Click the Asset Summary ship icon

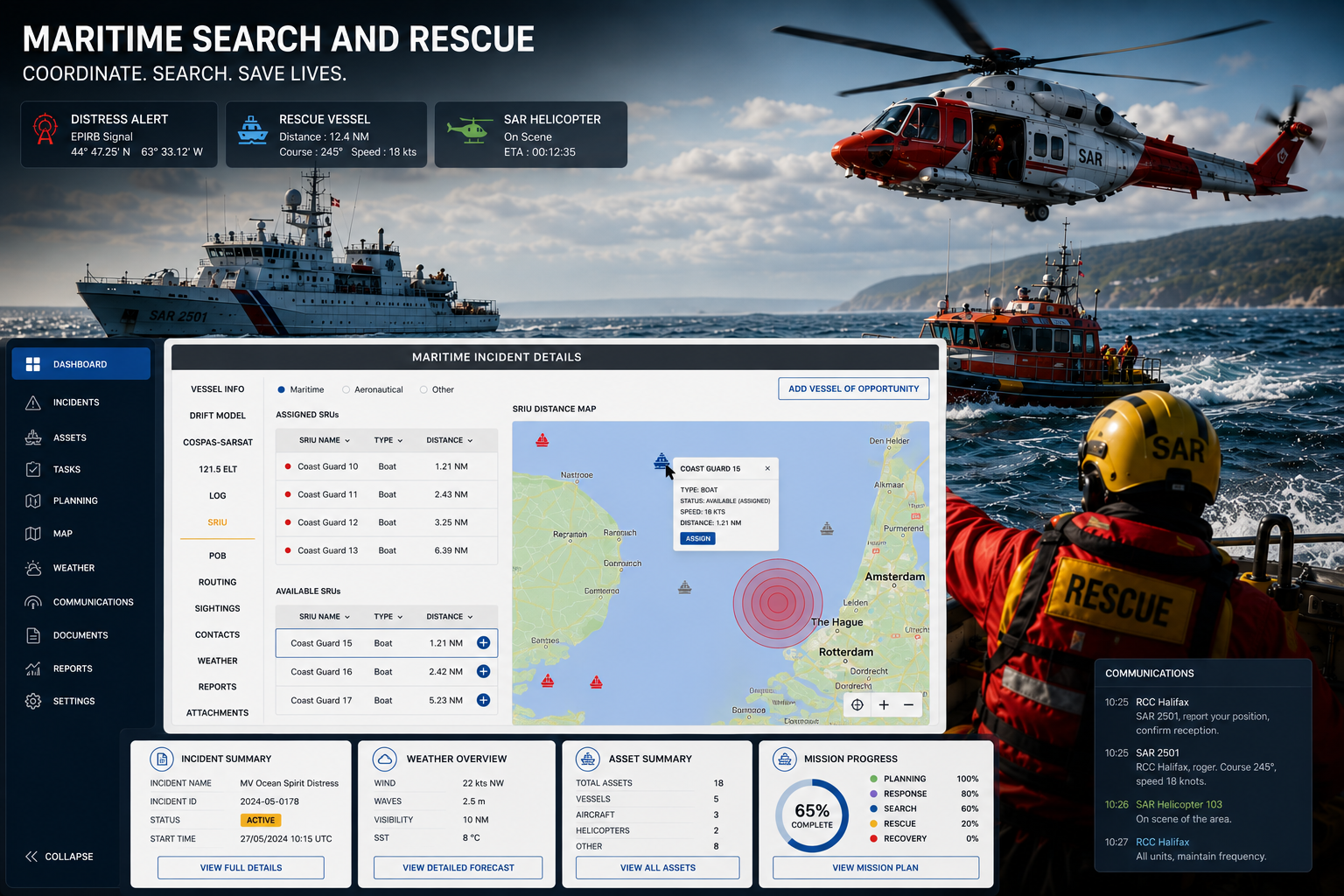588,759
